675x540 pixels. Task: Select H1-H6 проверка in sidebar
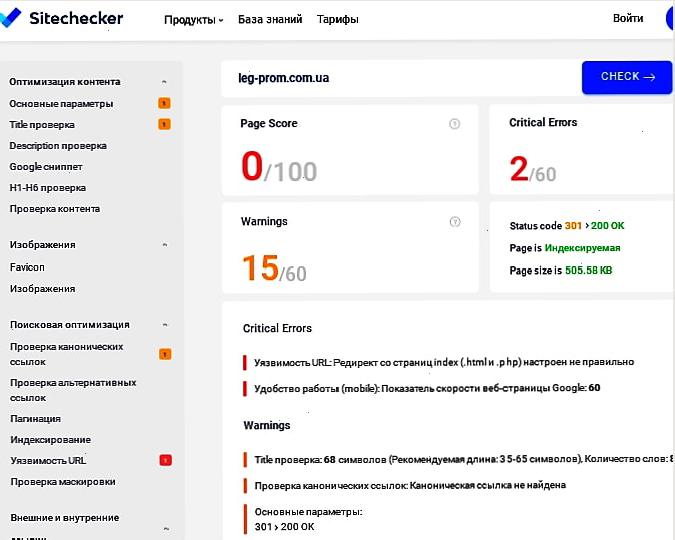pyautogui.click(x=48, y=188)
